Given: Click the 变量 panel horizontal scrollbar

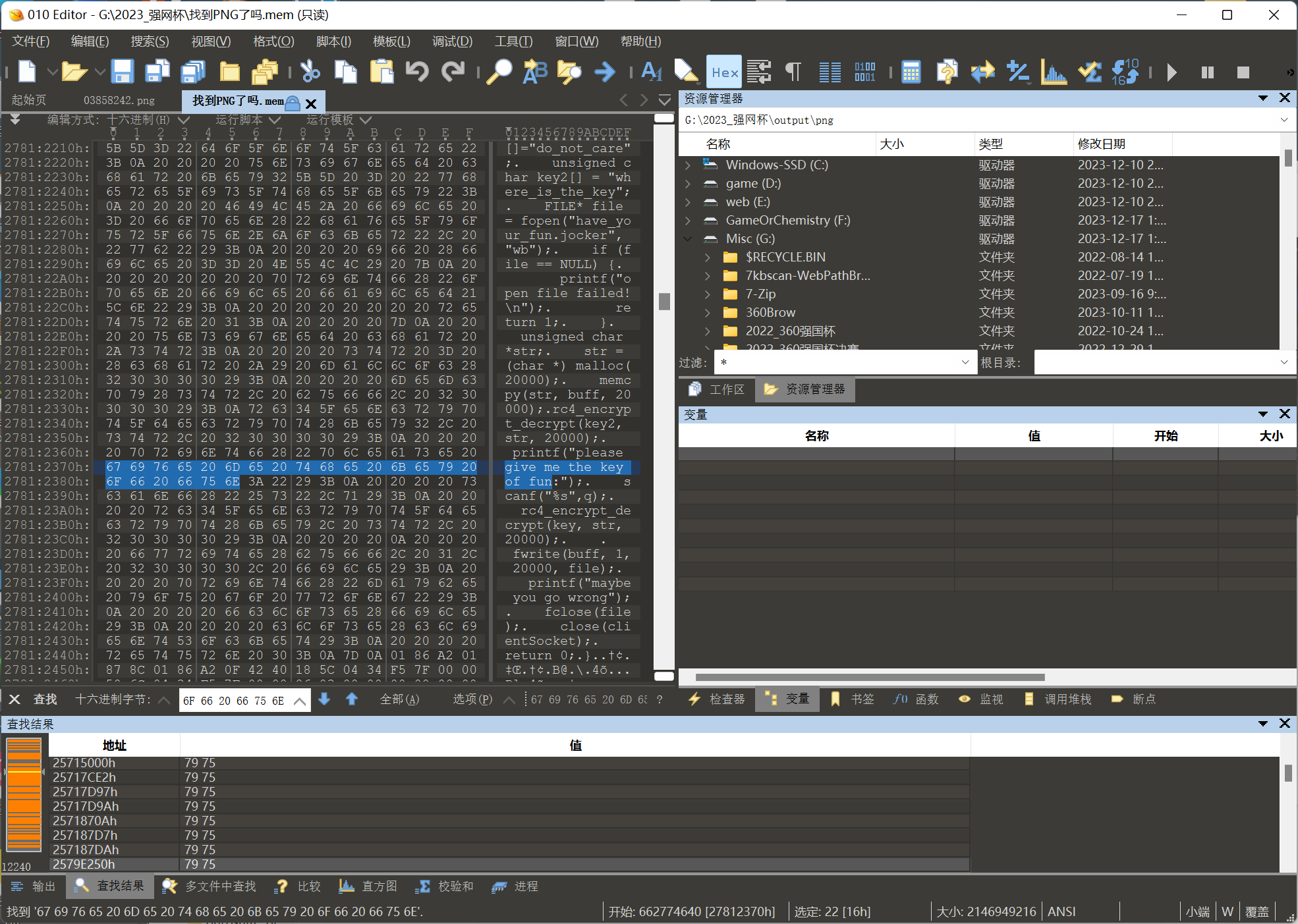Looking at the screenshot, I should [x=870, y=677].
